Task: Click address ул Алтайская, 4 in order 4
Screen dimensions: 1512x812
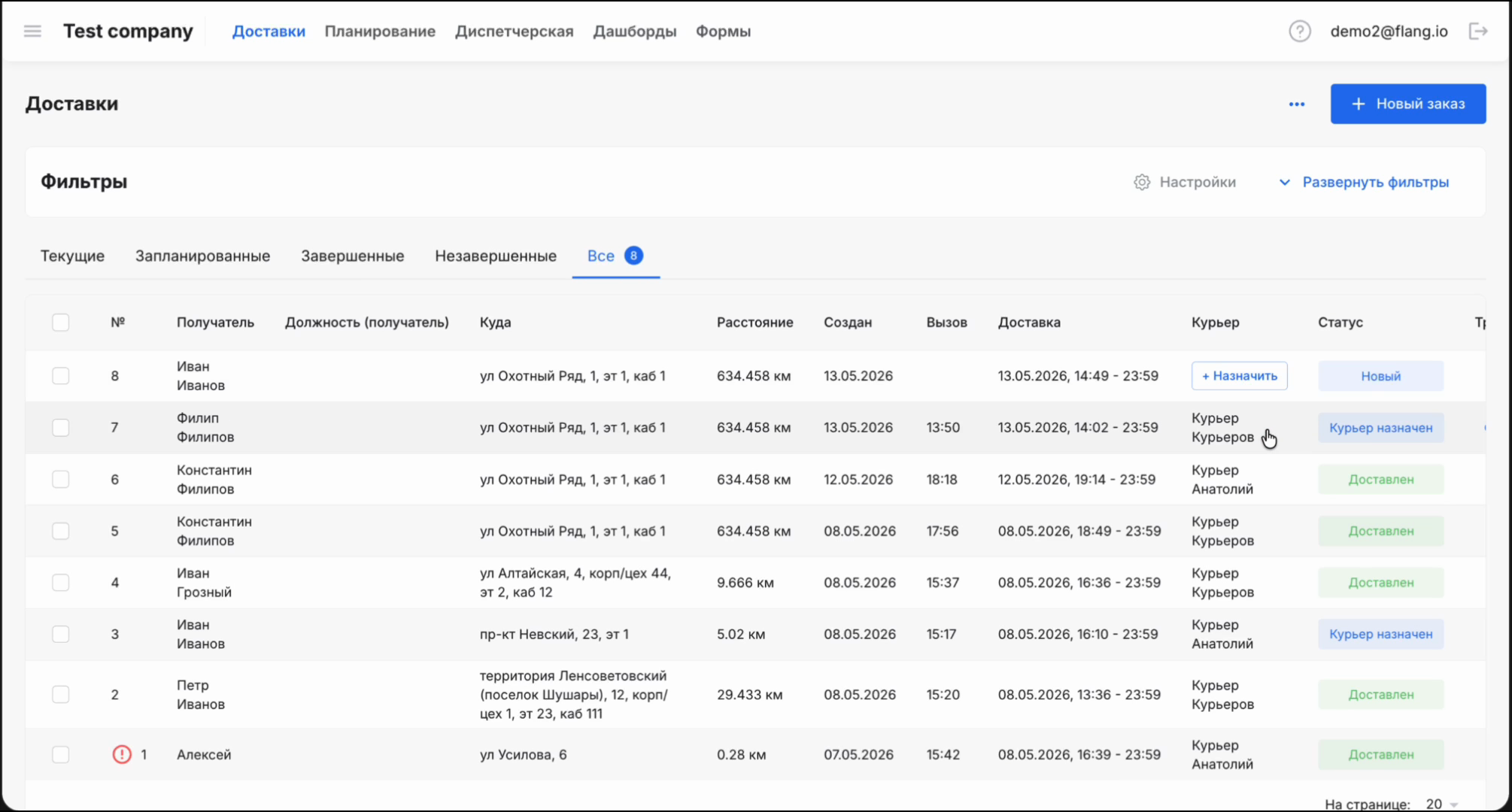Action: tap(575, 582)
